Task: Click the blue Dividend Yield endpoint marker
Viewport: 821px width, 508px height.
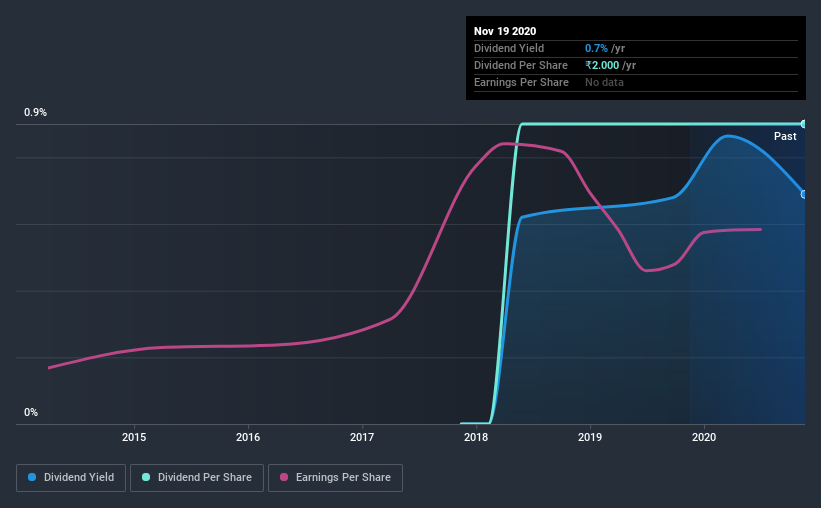Action: point(803,194)
